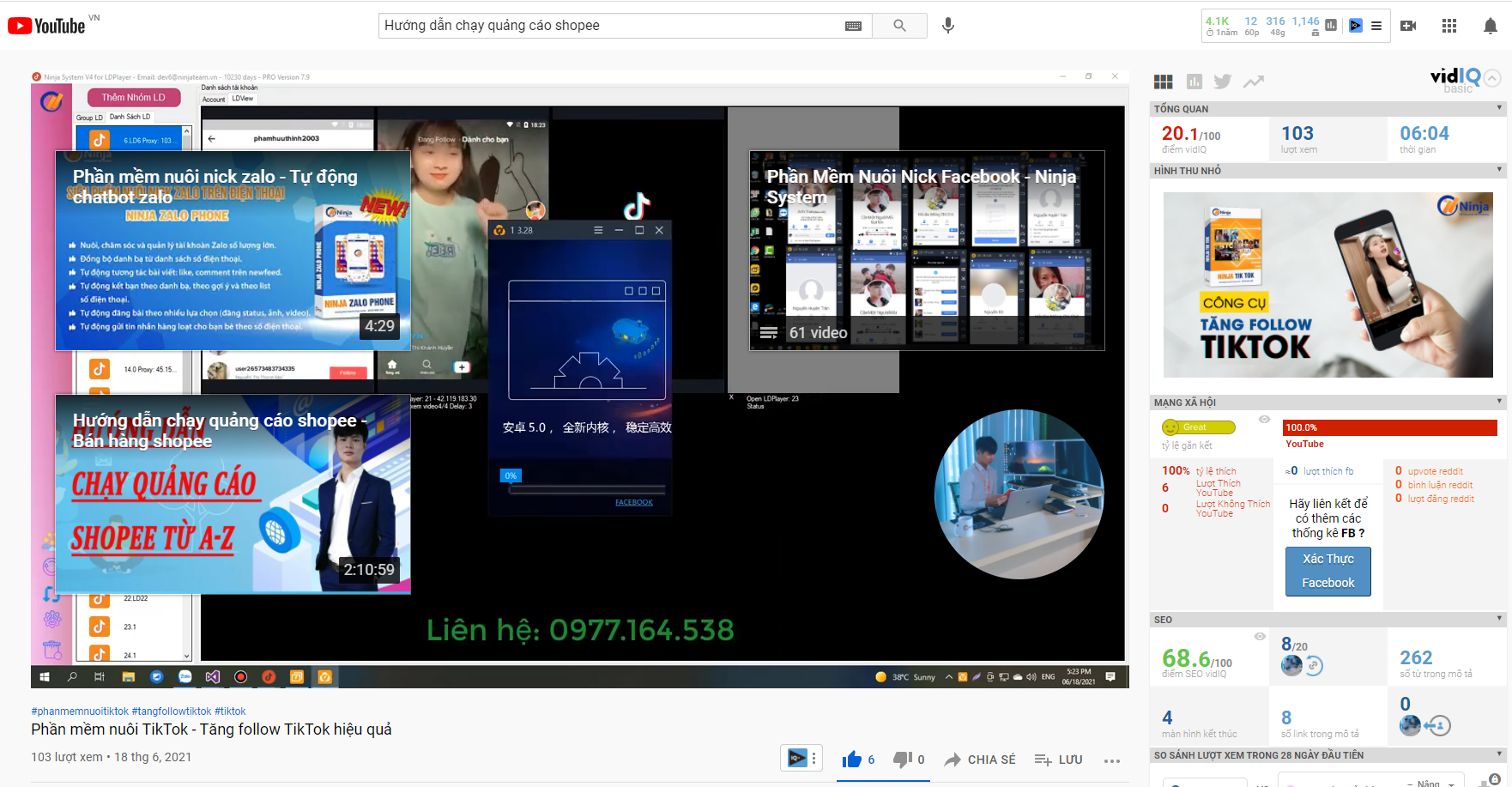Click the green Great engagement indicator
This screenshot has width=1512, height=787.
tap(1199, 427)
